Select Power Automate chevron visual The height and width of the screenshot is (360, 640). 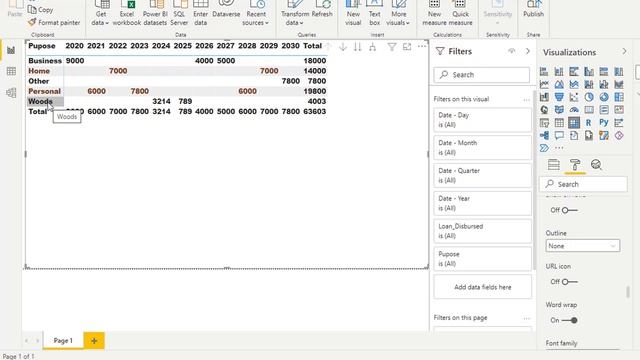point(544,148)
